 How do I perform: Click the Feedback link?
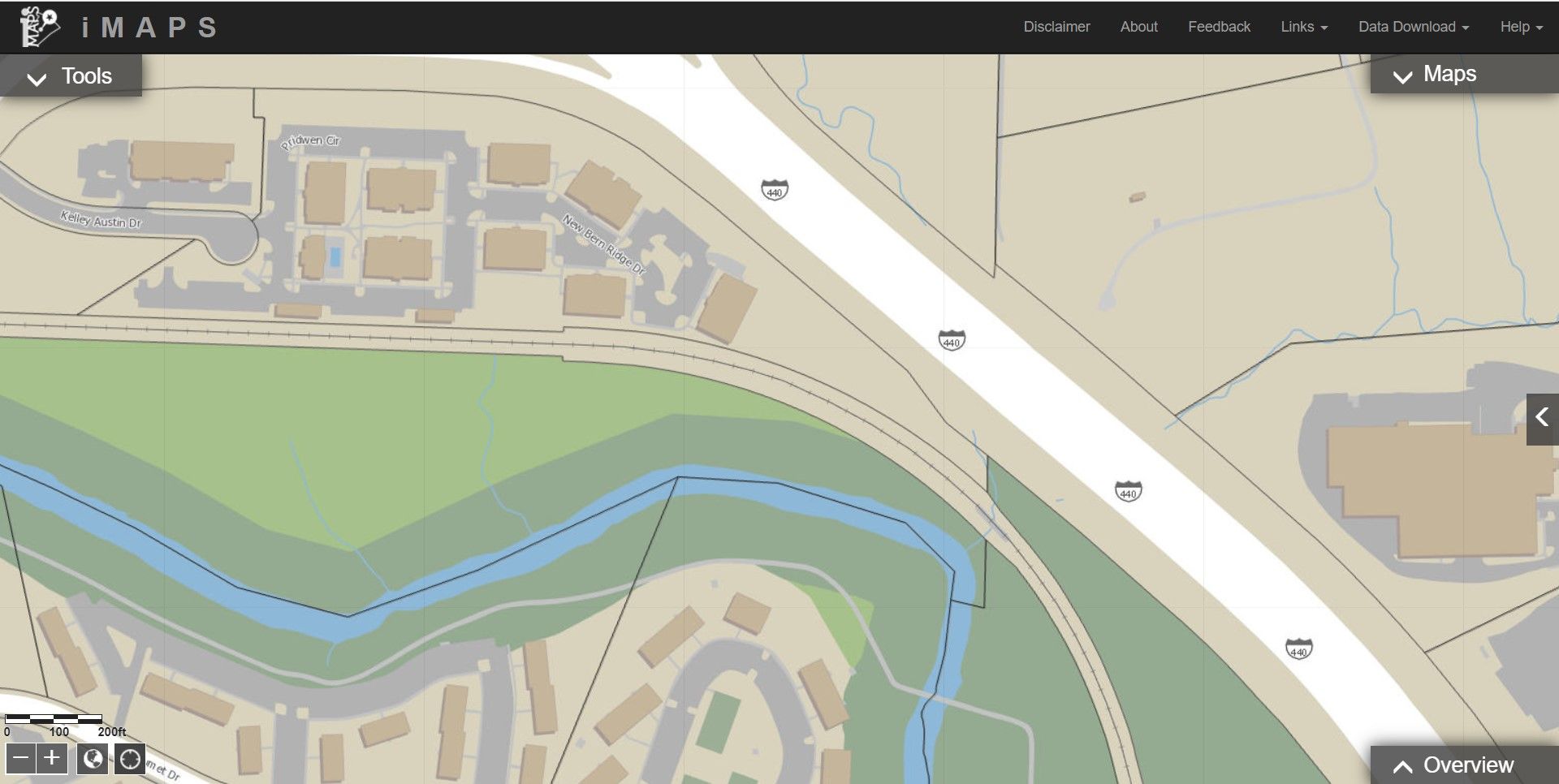tap(1219, 27)
